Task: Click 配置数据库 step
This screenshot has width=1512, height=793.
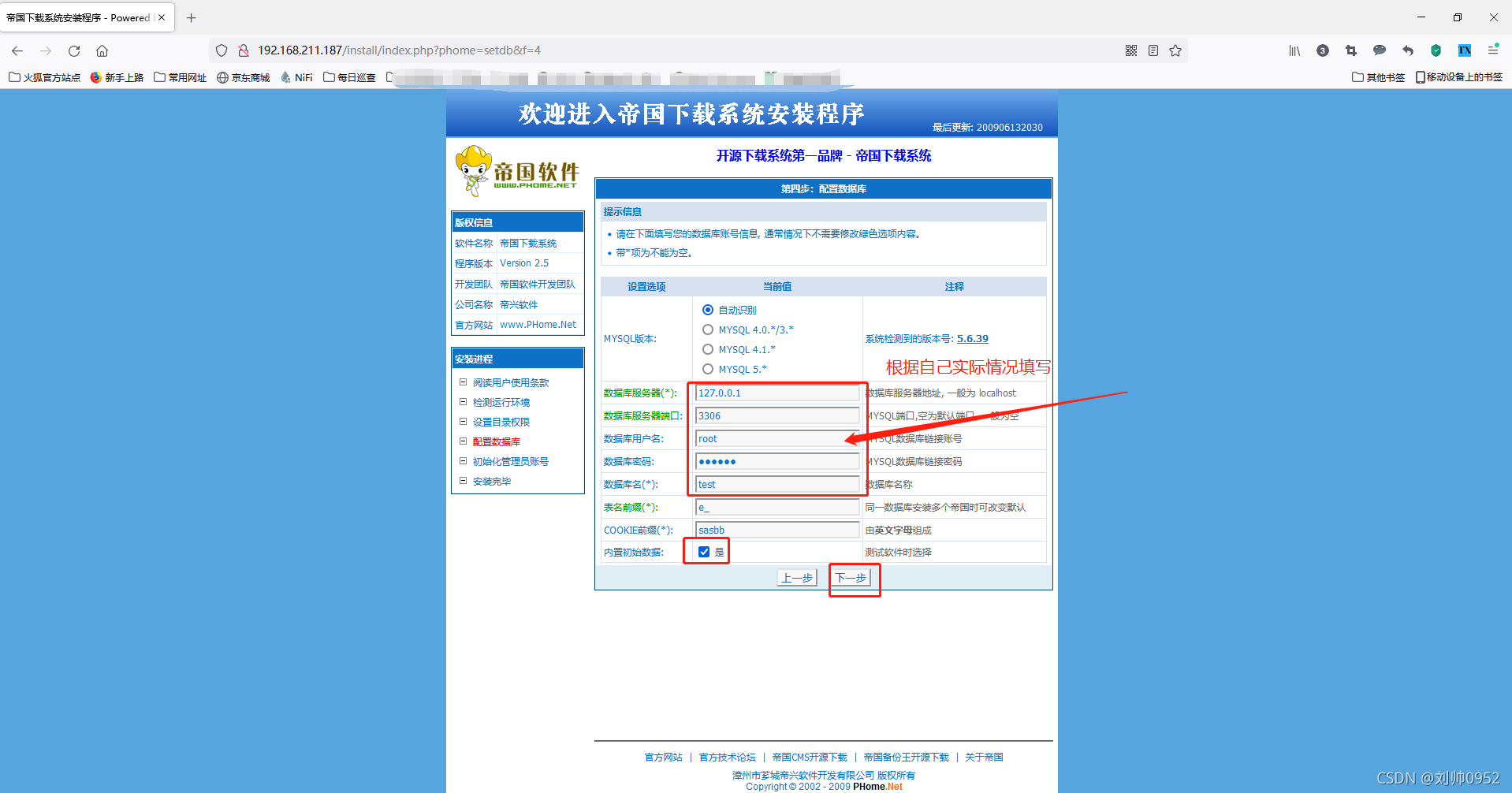Action: tap(497, 442)
